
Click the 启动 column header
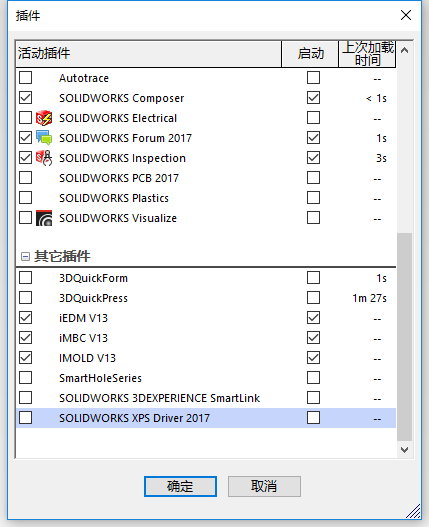pos(310,54)
